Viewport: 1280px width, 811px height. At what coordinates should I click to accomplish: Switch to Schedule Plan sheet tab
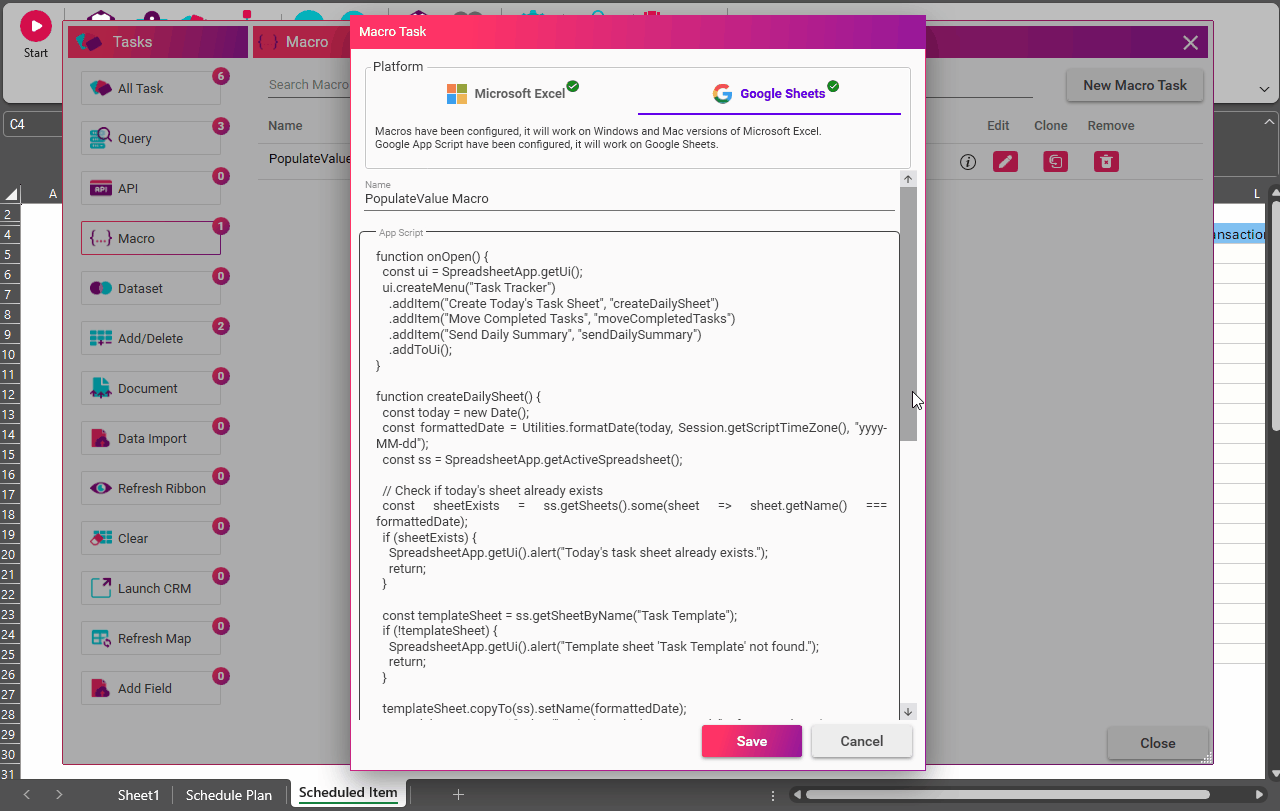click(x=229, y=795)
